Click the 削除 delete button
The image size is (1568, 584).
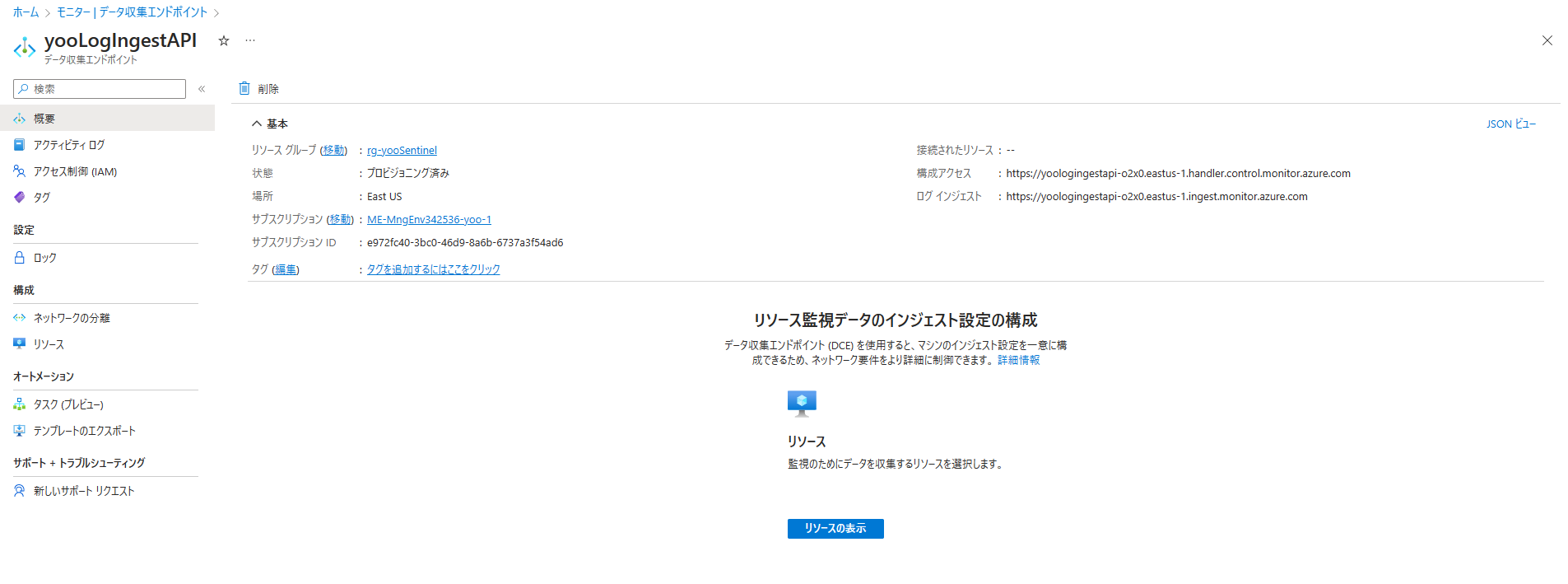click(258, 88)
